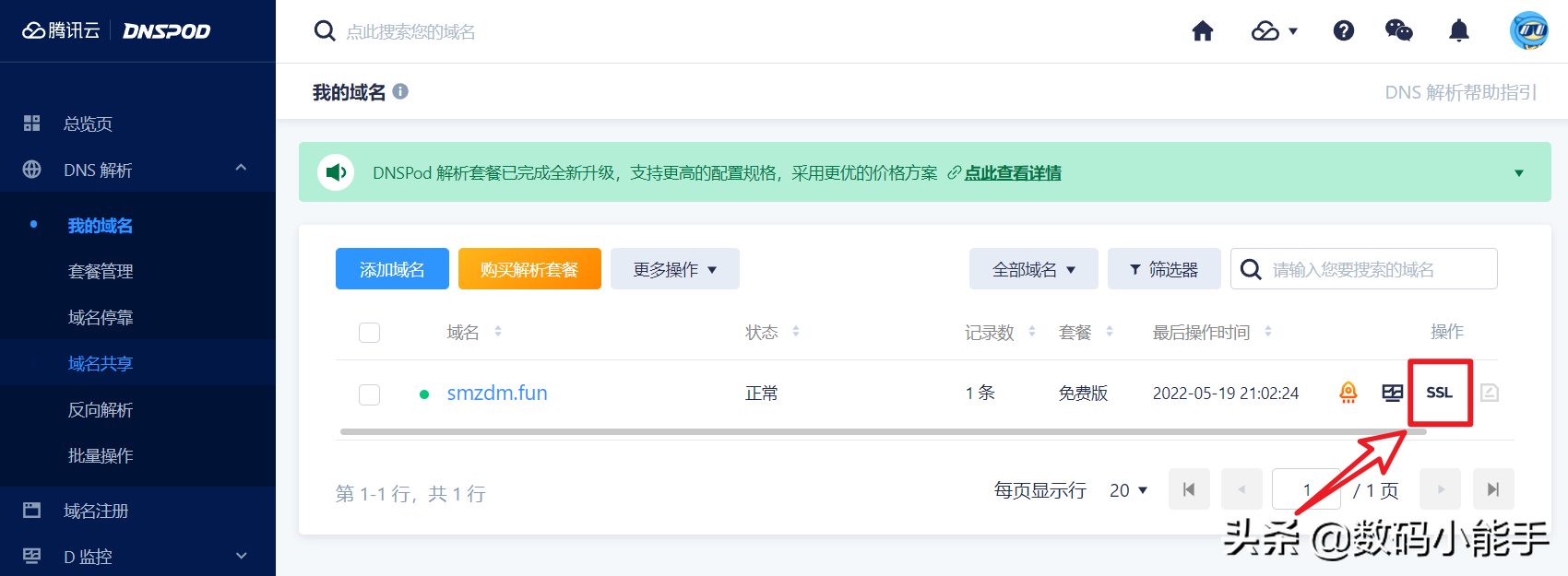Viewport: 1568px width, 576px height.
Task: Click the orange 购买解析套餐 button
Action: [529, 269]
